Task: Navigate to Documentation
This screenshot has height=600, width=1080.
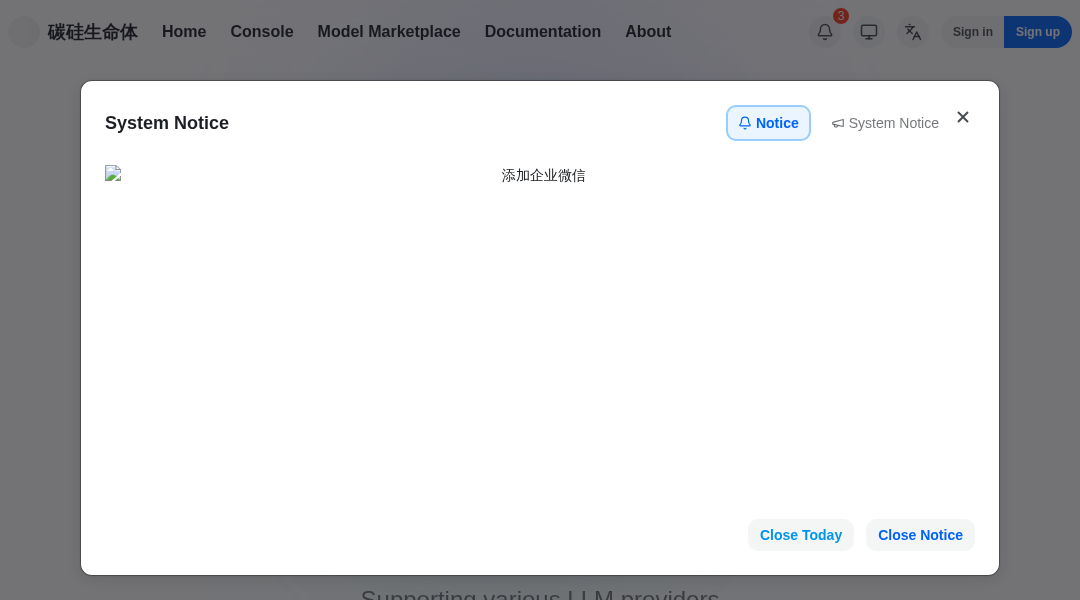Action: pos(543,32)
